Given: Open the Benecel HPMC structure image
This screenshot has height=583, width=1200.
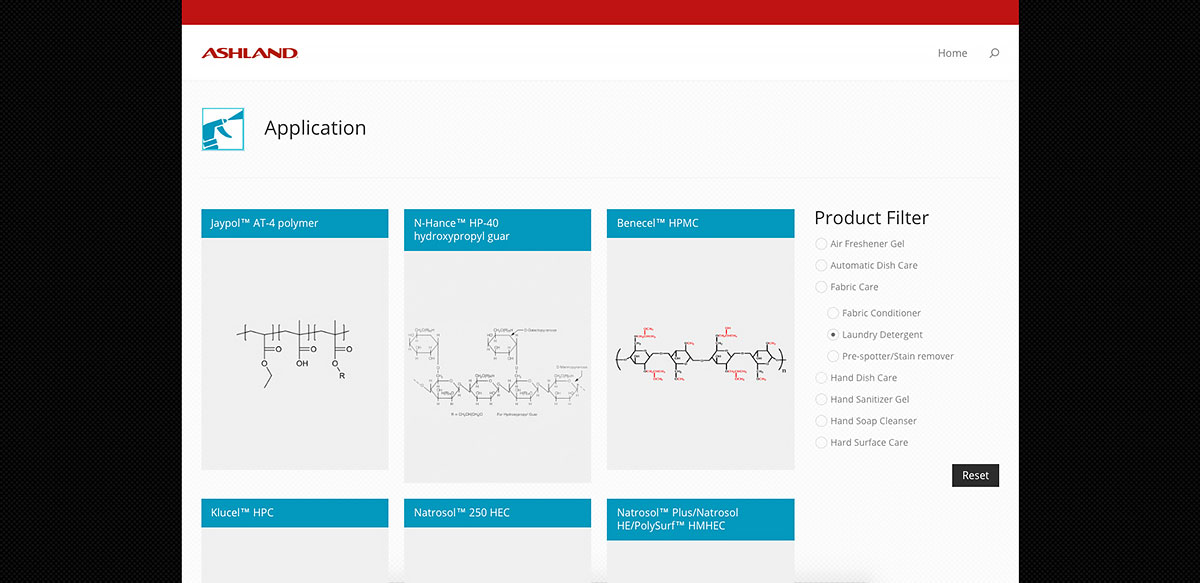Looking at the screenshot, I should (x=700, y=355).
